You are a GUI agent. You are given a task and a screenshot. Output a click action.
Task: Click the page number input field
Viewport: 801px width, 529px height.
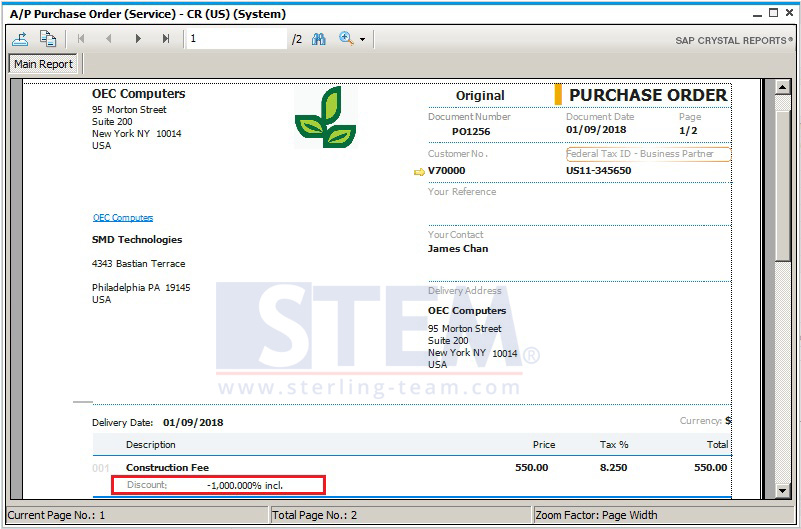[x=237, y=39]
